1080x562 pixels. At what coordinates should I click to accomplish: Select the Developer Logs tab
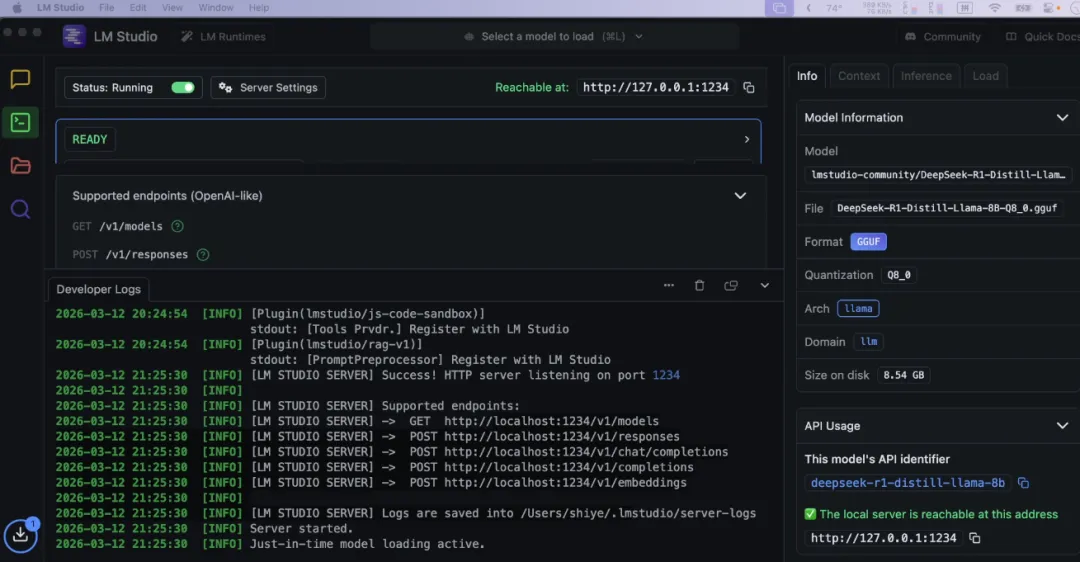pos(98,289)
